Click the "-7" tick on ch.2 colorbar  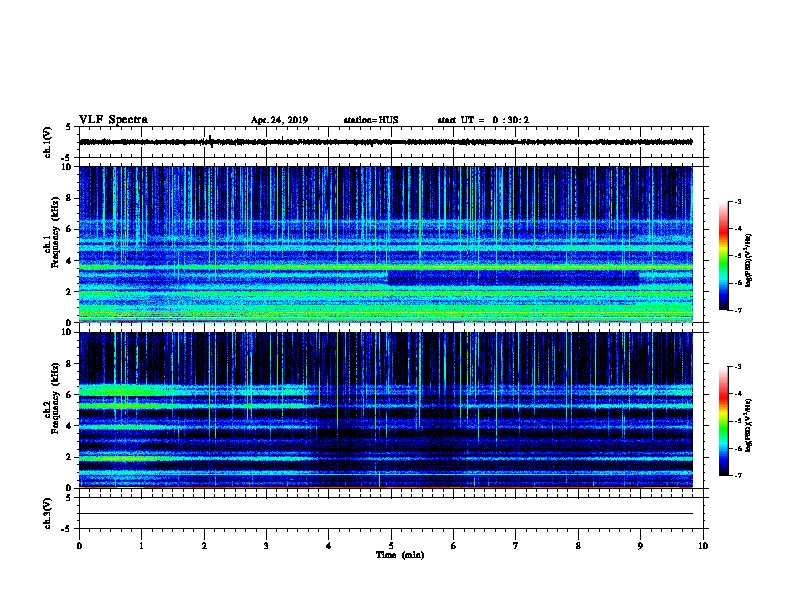(x=737, y=476)
